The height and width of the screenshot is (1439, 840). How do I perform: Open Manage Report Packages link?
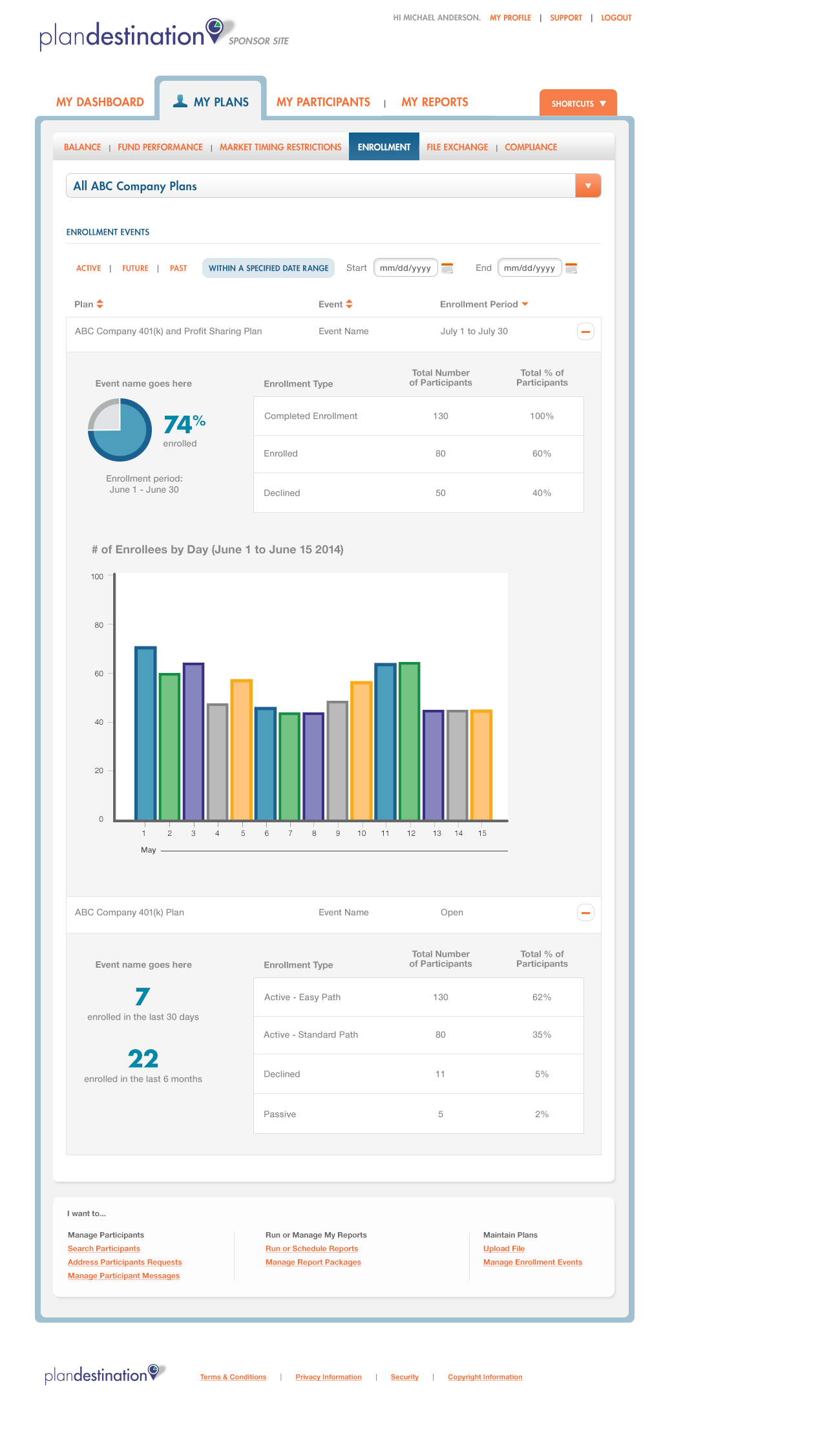[x=313, y=1263]
